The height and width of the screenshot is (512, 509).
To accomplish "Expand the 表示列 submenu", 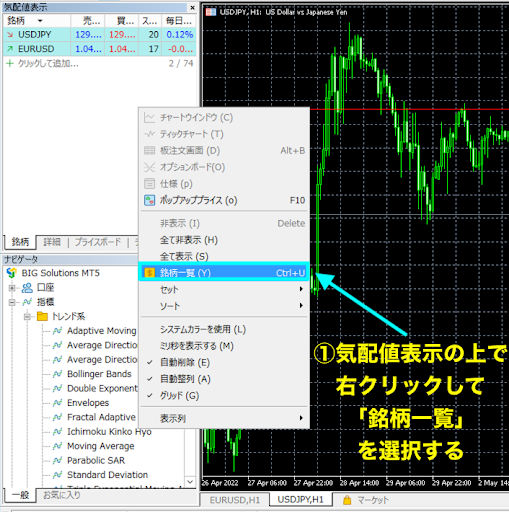I will [x=224, y=418].
